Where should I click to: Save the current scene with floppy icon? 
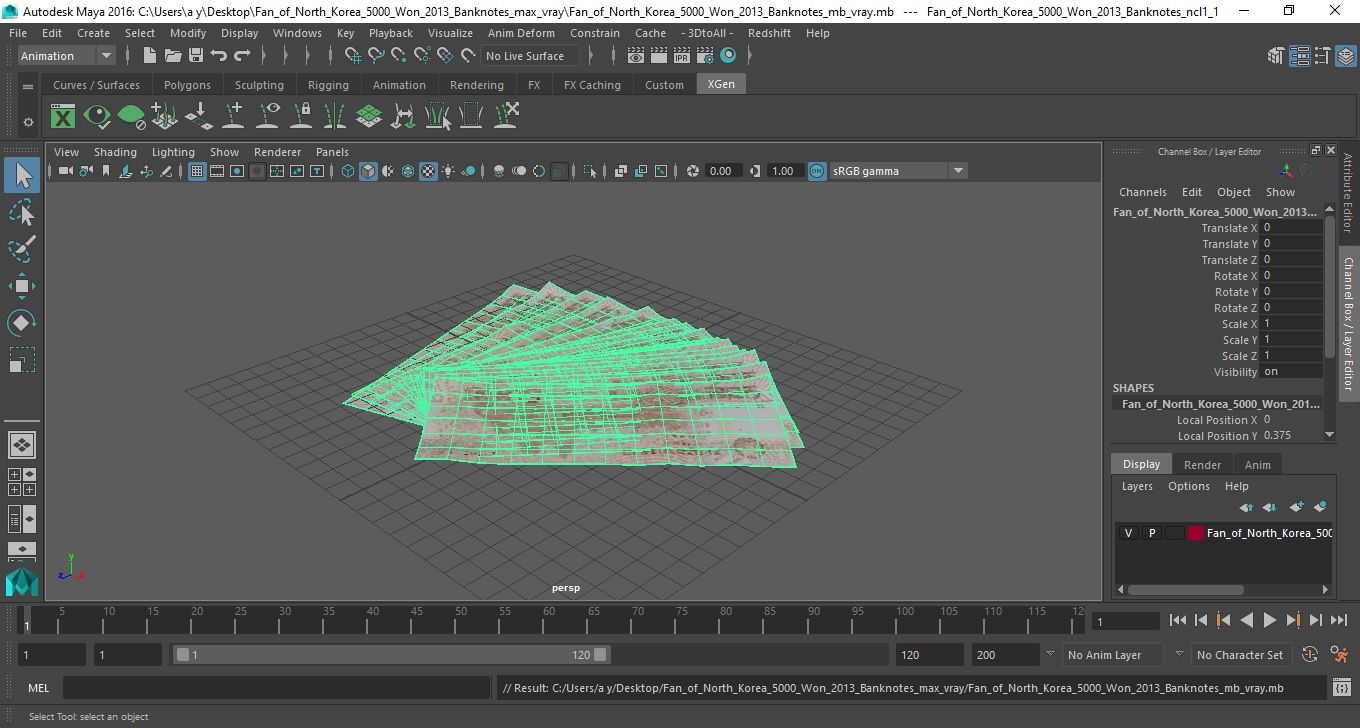click(196, 56)
